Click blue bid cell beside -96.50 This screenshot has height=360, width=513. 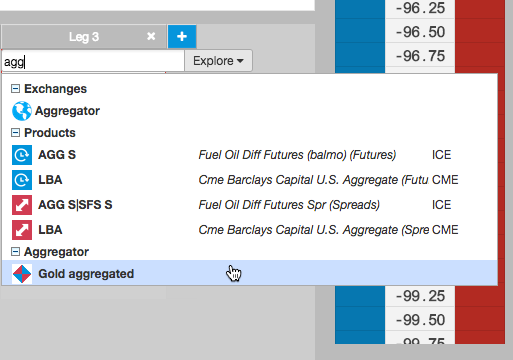[360, 31]
